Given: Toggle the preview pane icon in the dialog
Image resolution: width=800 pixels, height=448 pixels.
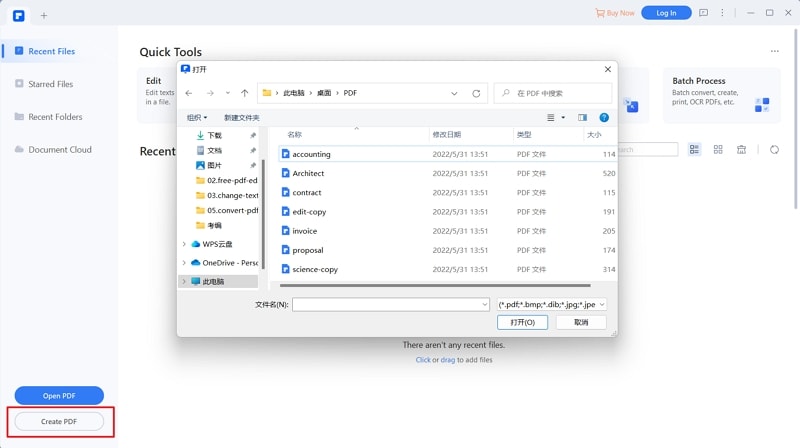Looking at the screenshot, I should coord(583,118).
